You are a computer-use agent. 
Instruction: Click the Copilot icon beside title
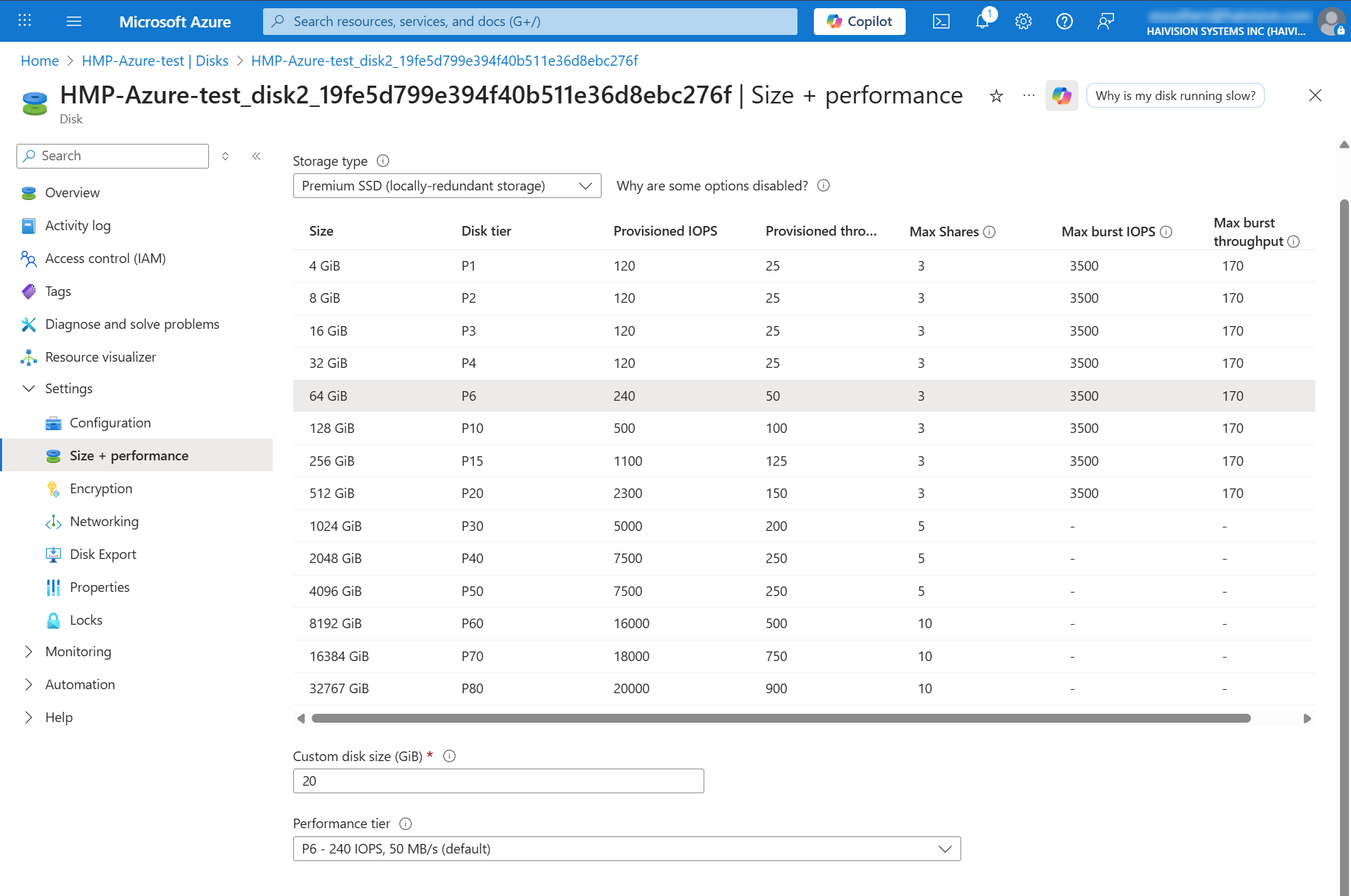(x=1061, y=96)
